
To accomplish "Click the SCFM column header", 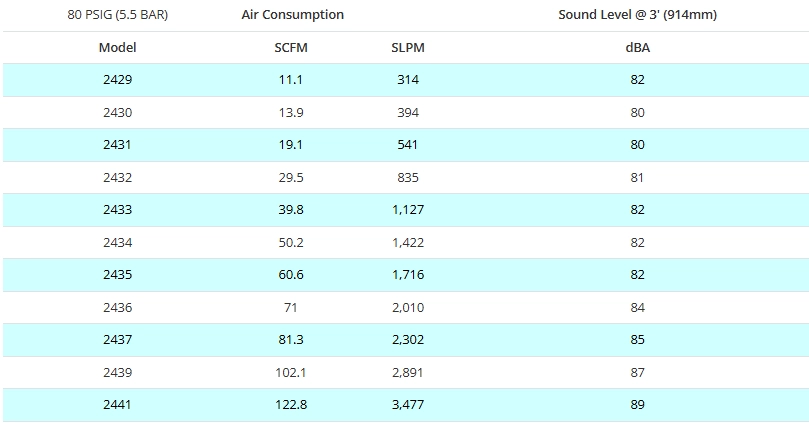I will tap(291, 47).
